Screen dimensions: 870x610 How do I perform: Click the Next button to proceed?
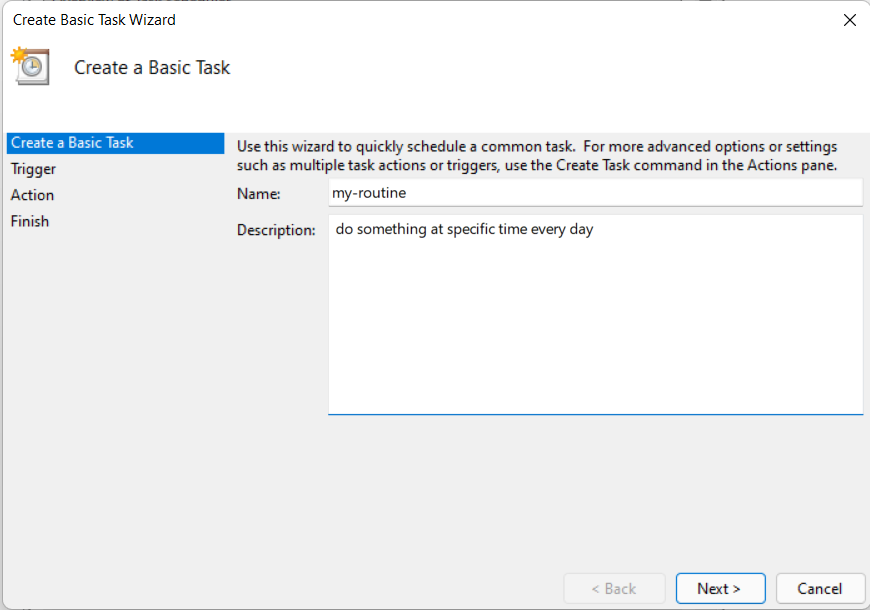coord(720,588)
